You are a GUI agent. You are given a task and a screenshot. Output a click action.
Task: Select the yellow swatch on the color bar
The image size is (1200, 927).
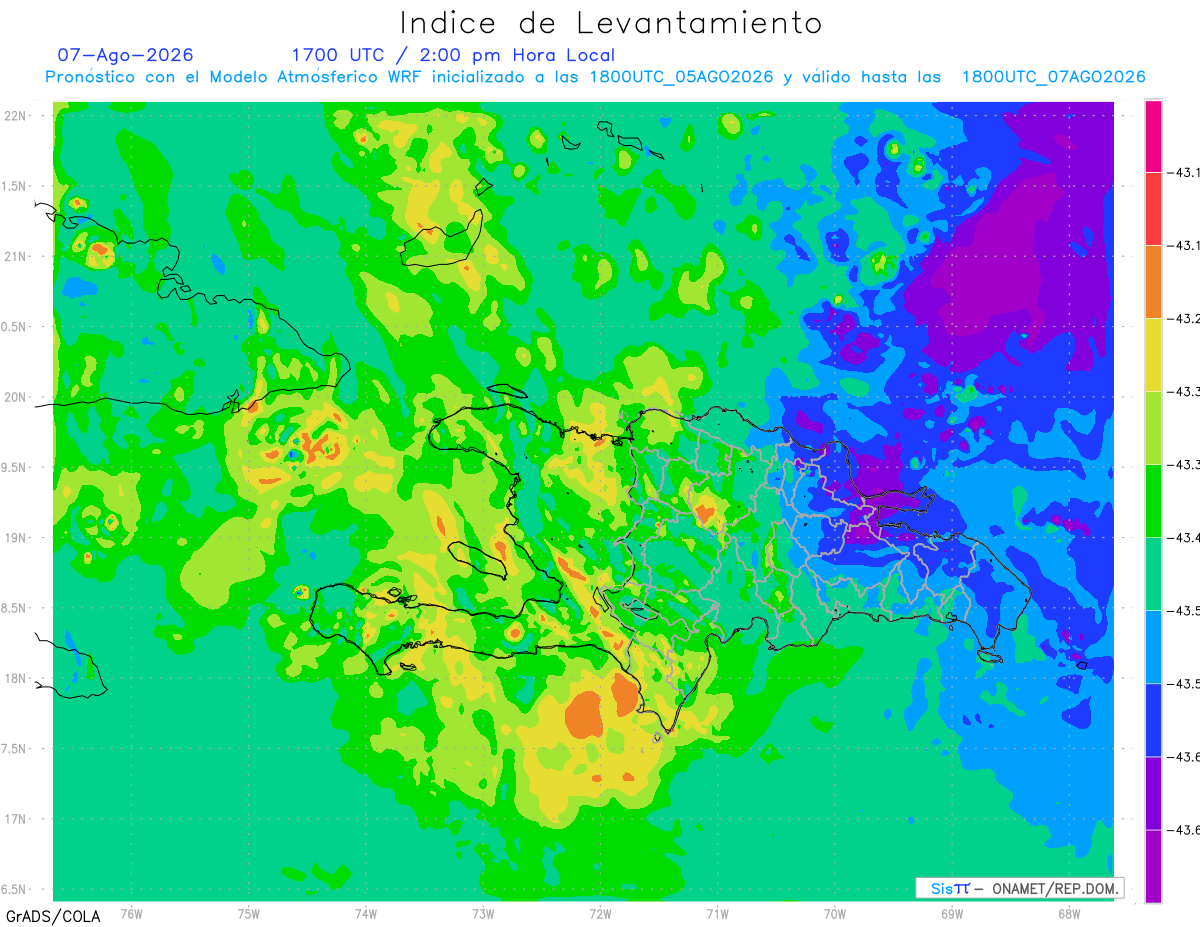click(1153, 355)
